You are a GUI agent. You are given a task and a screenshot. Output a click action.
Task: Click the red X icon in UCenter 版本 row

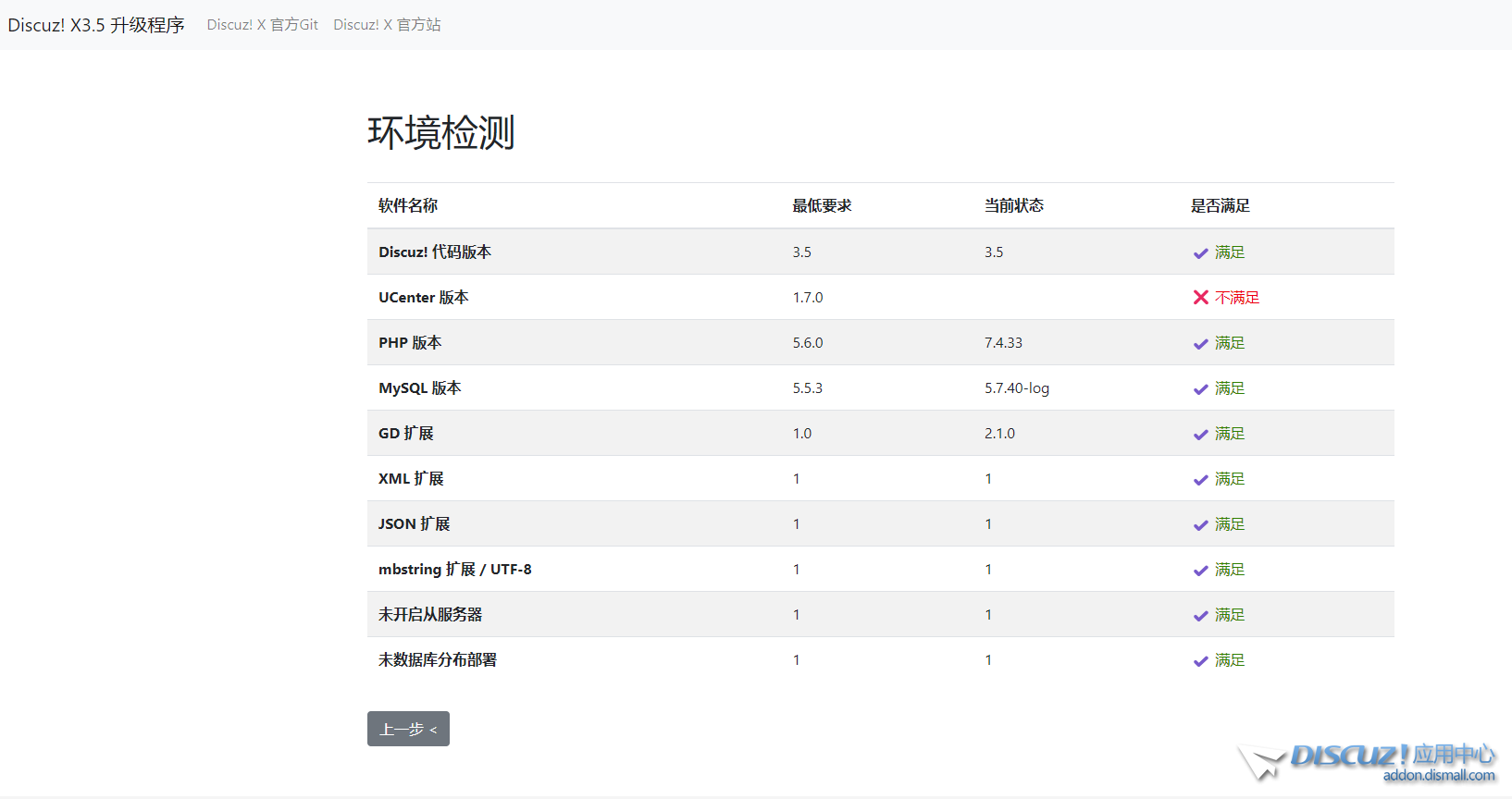pos(1200,298)
